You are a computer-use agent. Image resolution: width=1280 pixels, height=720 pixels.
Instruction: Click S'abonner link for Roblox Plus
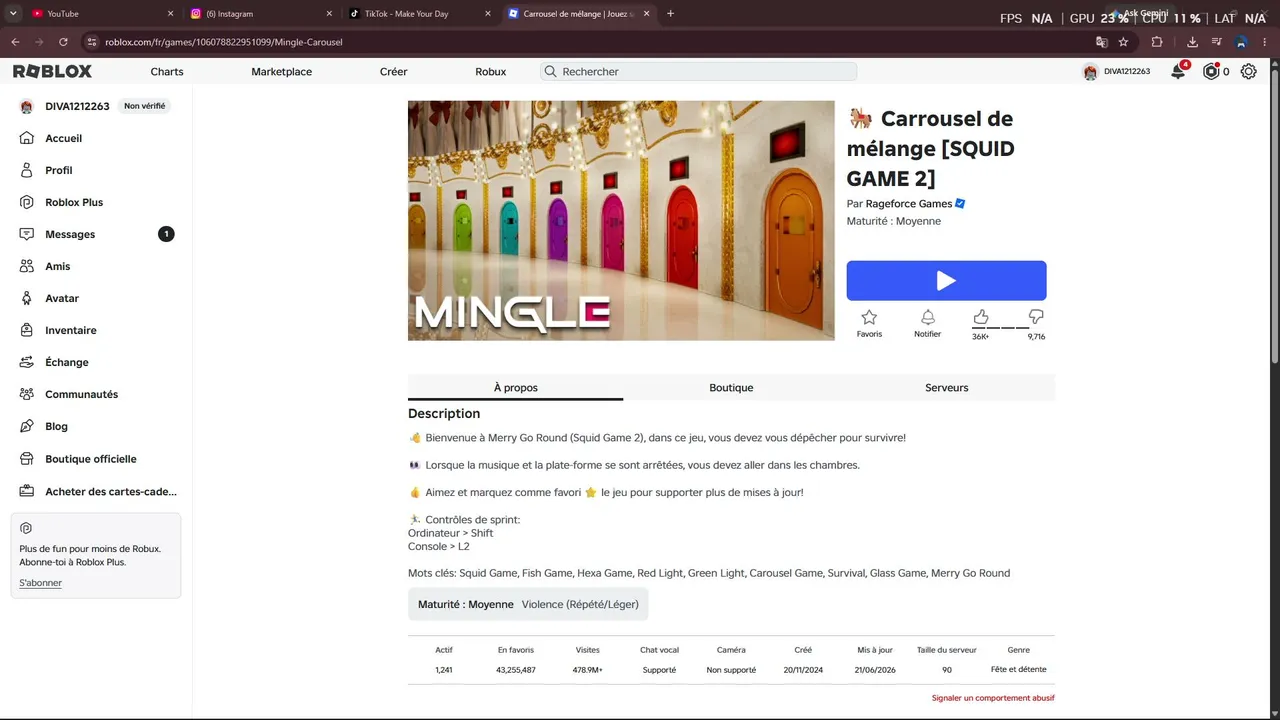[x=40, y=583]
